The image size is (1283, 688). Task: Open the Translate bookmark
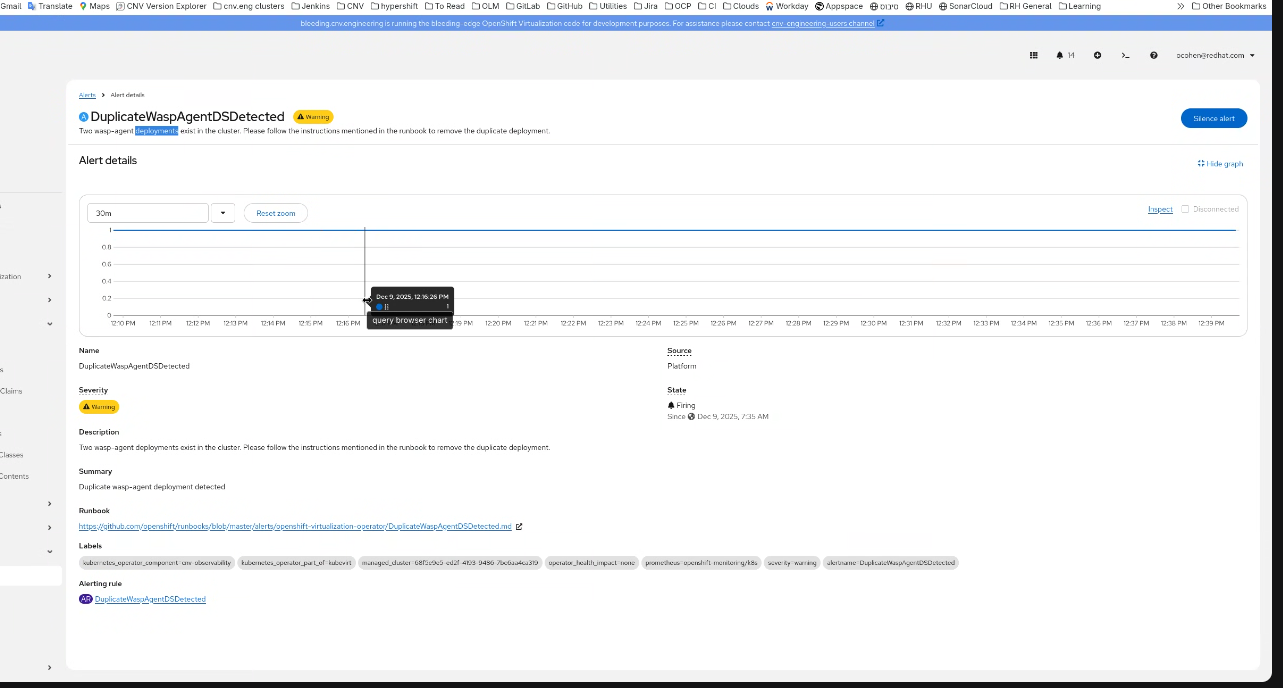(x=50, y=6)
